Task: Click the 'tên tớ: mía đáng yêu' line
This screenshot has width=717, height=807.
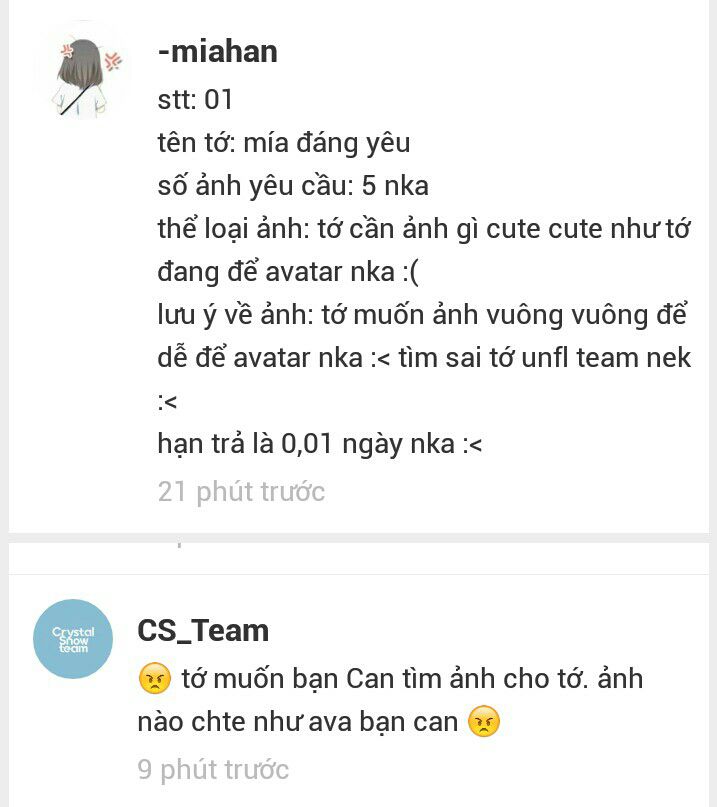Action: pyautogui.click(x=284, y=143)
